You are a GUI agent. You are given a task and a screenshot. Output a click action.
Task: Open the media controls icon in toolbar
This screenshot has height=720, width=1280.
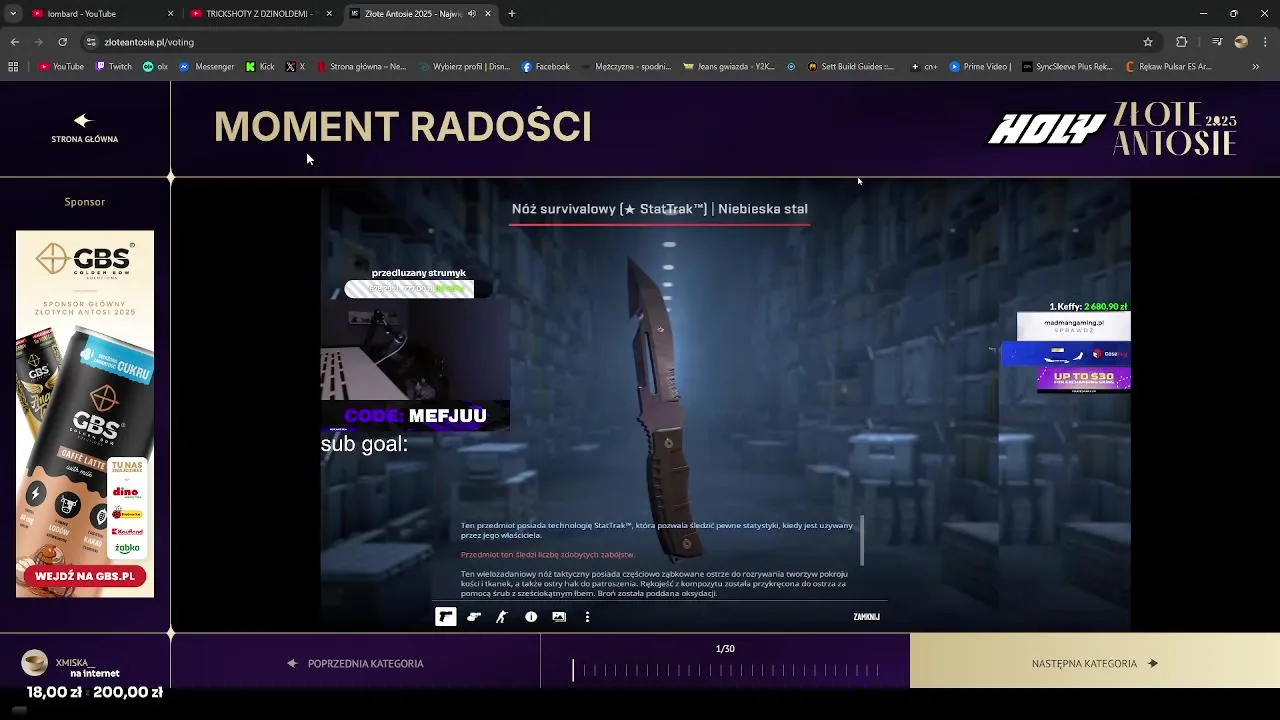click(x=1217, y=42)
